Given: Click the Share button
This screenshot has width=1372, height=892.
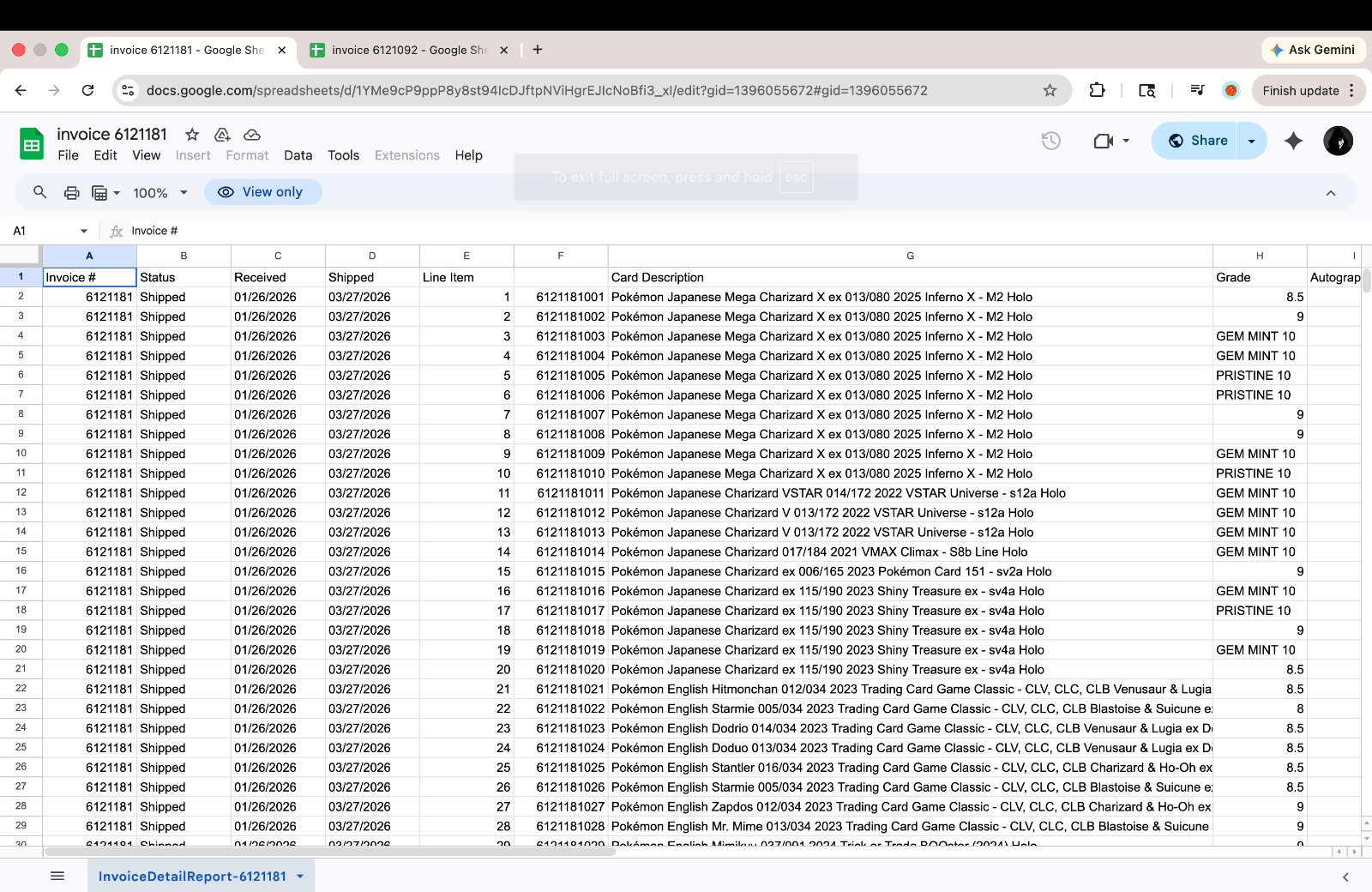Looking at the screenshot, I should click(x=1197, y=141).
